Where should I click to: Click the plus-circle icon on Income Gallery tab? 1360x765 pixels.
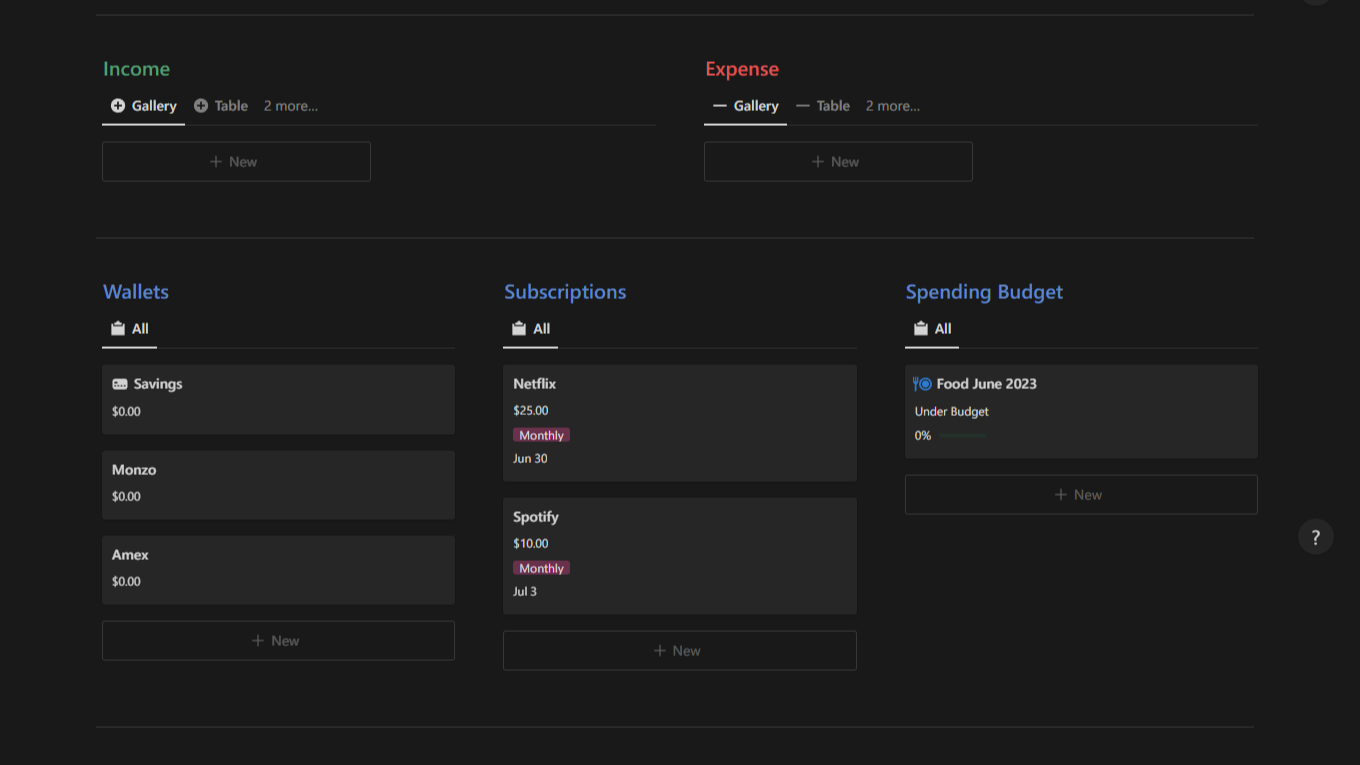pyautogui.click(x=118, y=106)
